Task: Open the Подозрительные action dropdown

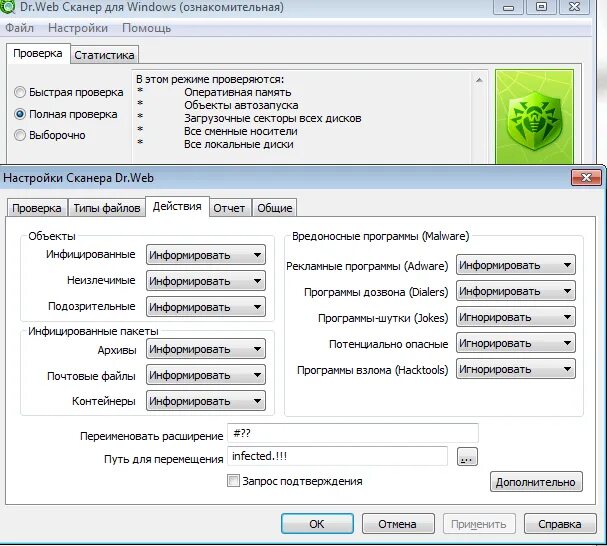Action: click(x=206, y=307)
